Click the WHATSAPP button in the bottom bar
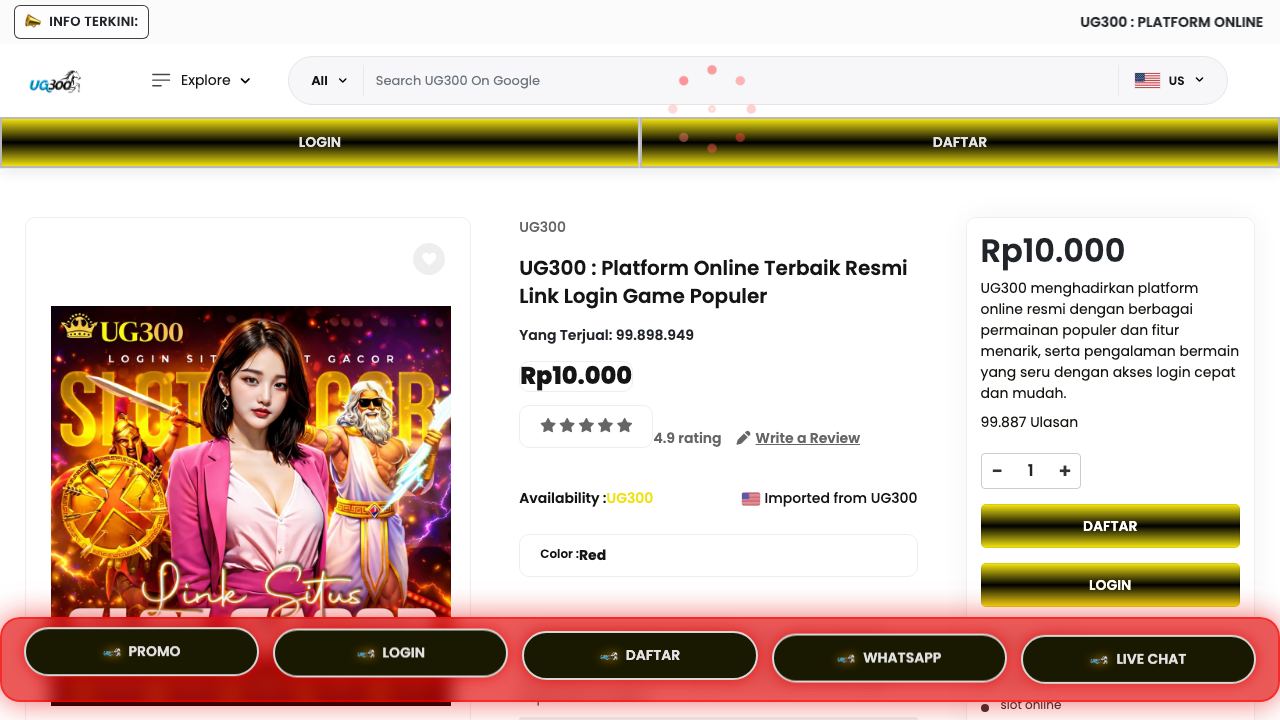 (x=889, y=658)
